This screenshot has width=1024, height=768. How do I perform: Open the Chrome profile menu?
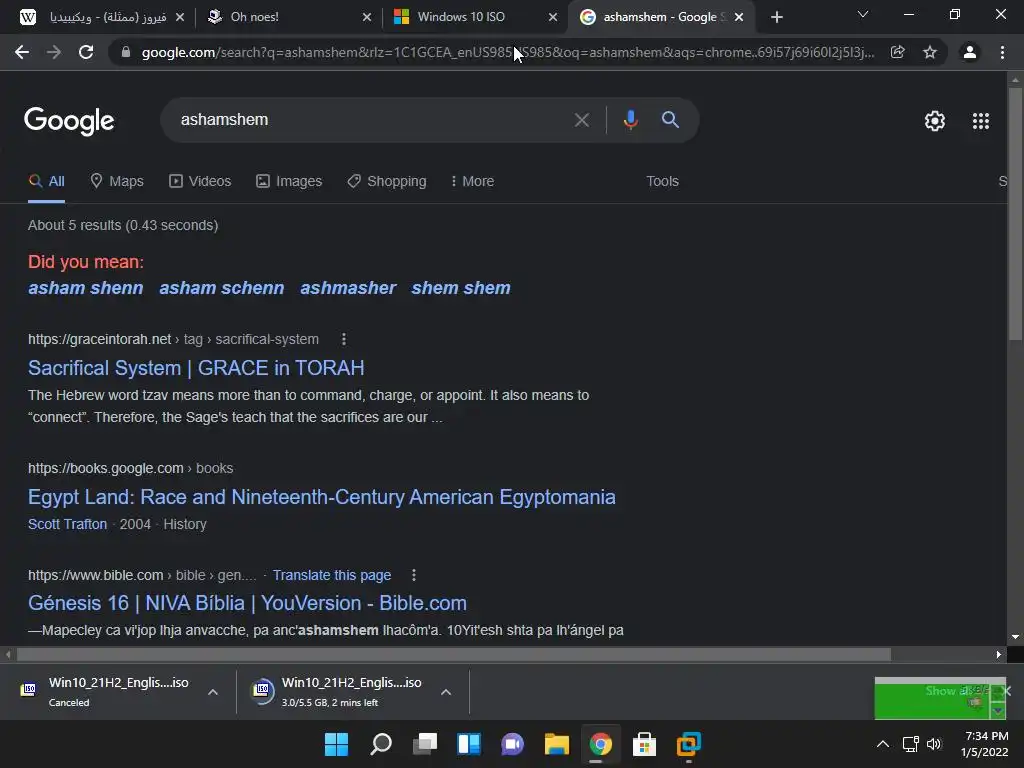tap(970, 52)
